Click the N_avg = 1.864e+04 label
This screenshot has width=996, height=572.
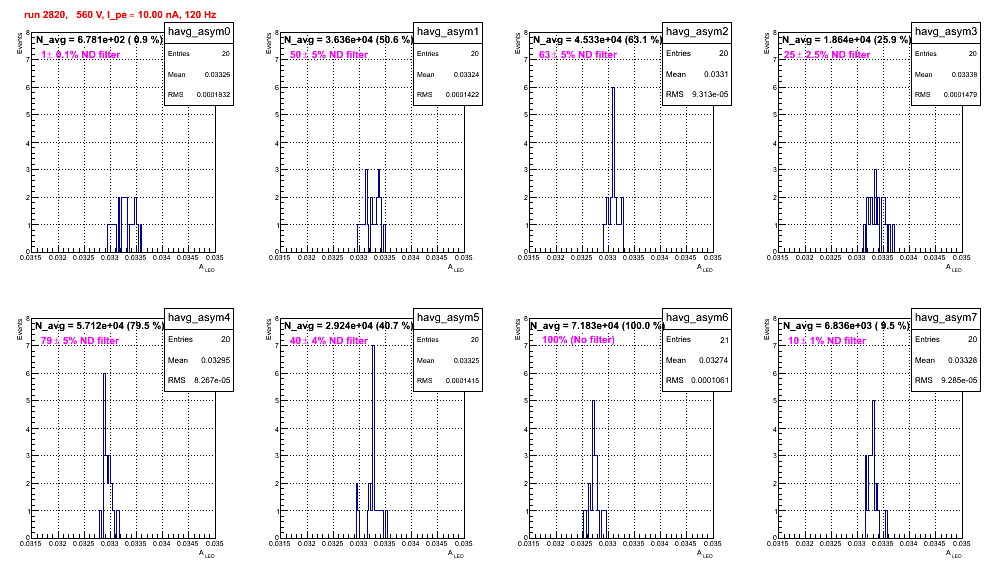tap(846, 40)
